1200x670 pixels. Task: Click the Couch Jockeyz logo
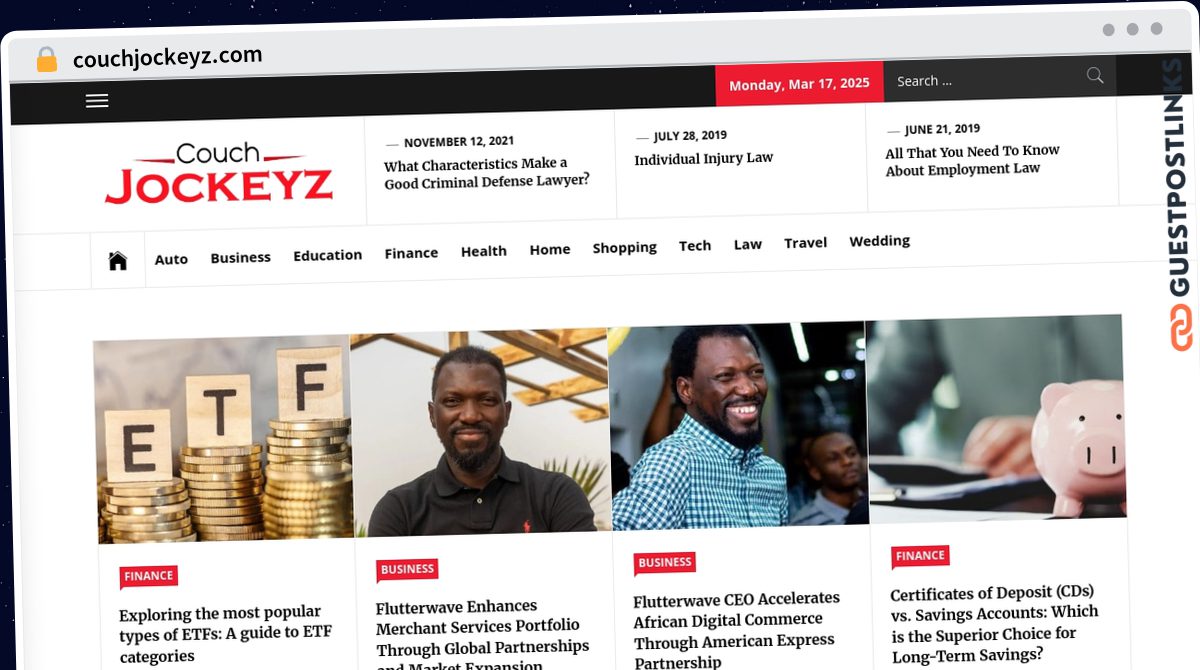(x=219, y=174)
